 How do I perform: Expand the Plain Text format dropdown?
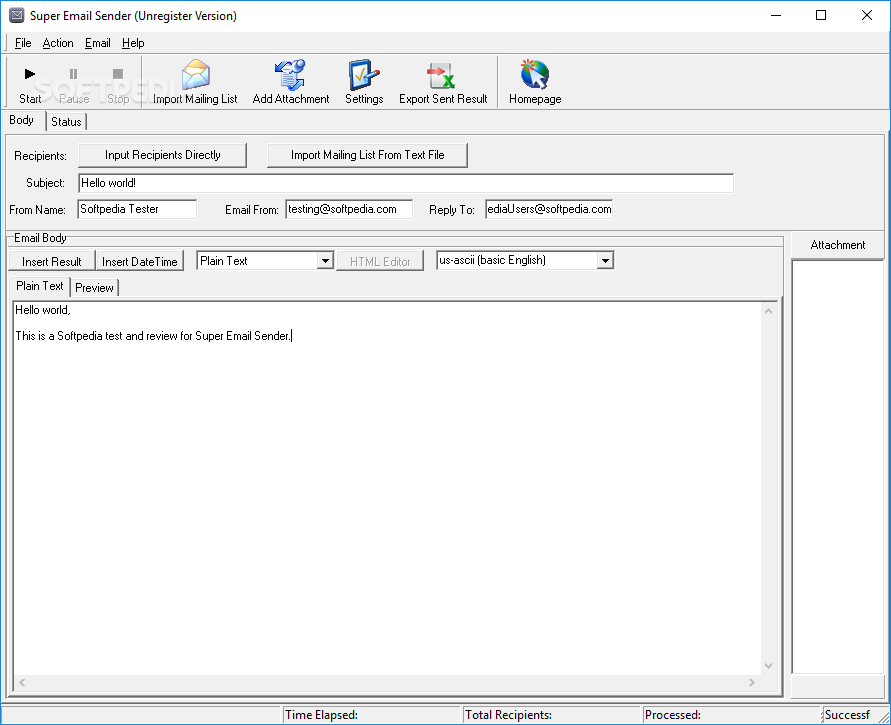[x=325, y=261]
